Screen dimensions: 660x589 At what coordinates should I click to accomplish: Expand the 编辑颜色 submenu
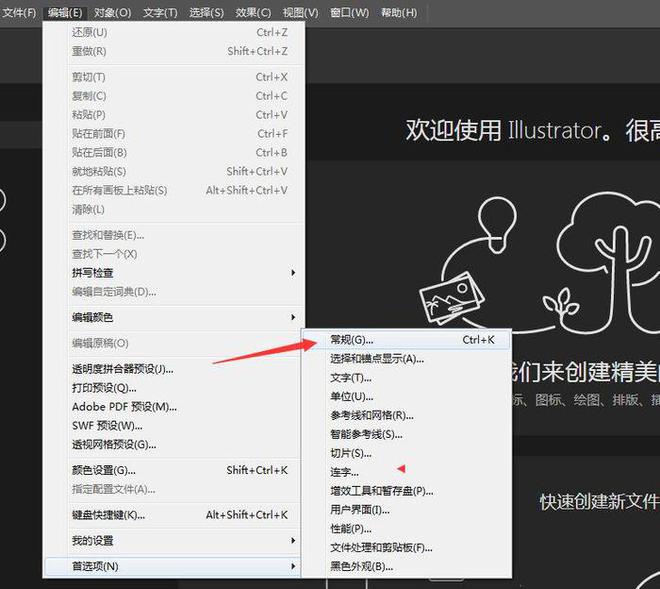pos(173,317)
